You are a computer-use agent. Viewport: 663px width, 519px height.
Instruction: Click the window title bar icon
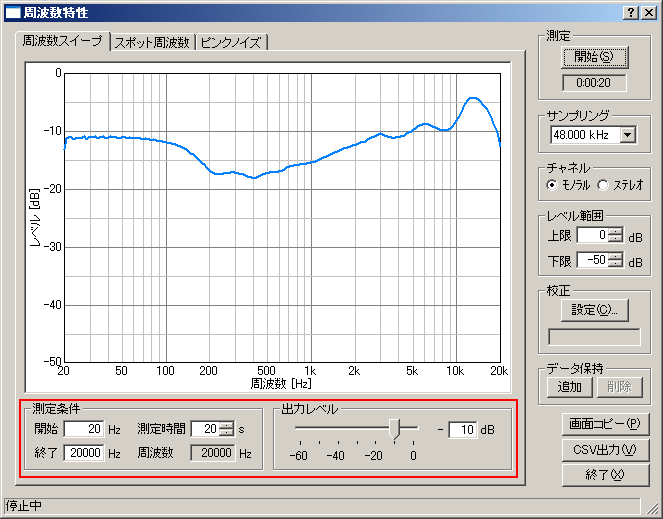(13, 13)
